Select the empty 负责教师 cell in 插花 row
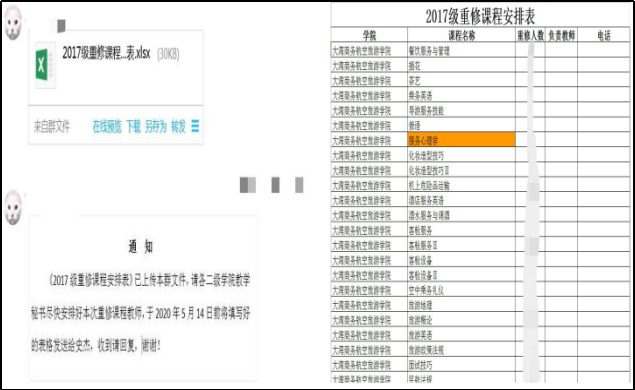Viewport: 635px width, 390px height. pyautogui.click(x=561, y=66)
